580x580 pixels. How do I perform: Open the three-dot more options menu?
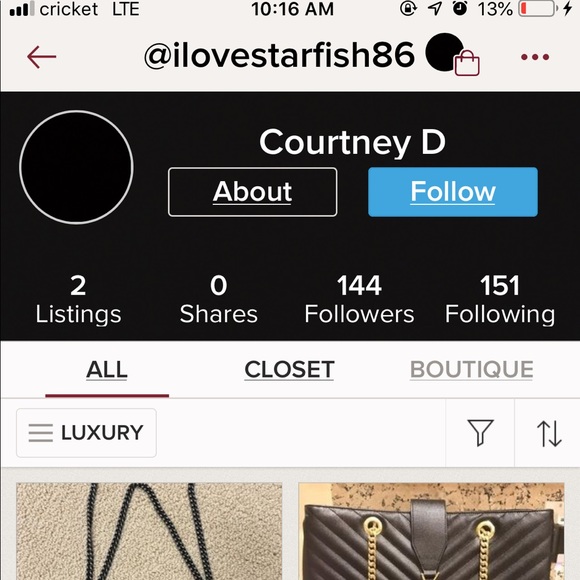tap(535, 57)
